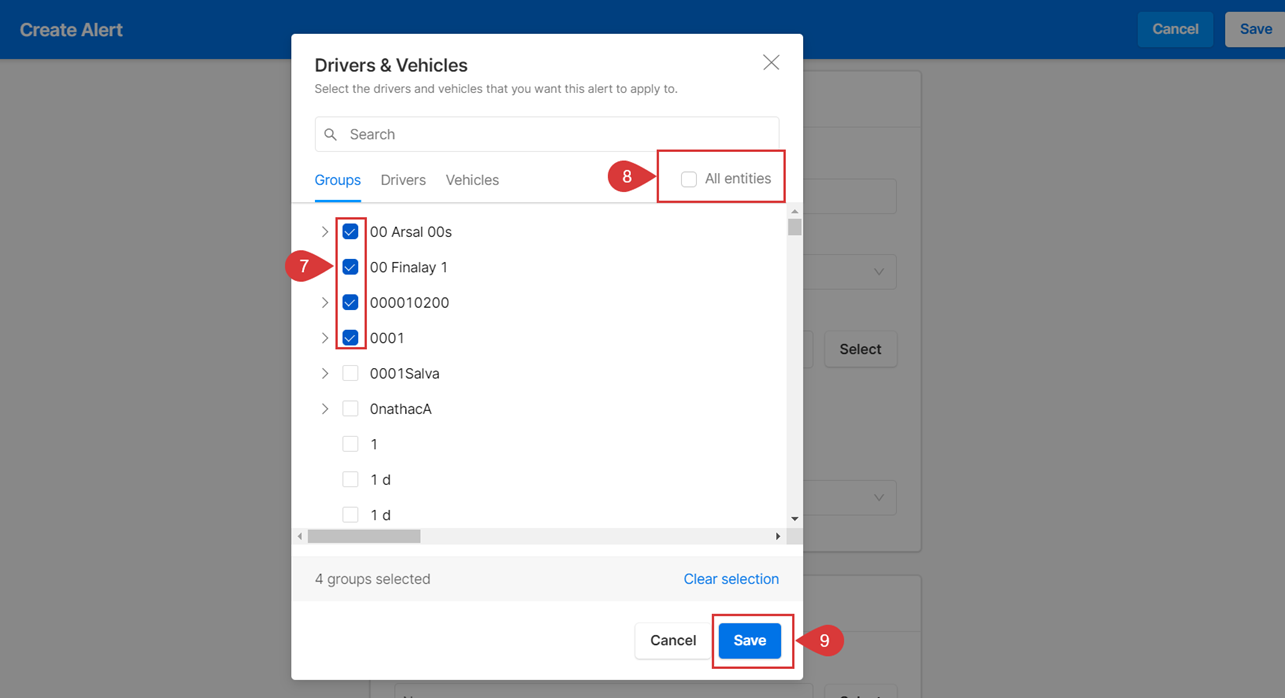Focus the Search input field
Screen dimensions: 1285x698
click(547, 134)
